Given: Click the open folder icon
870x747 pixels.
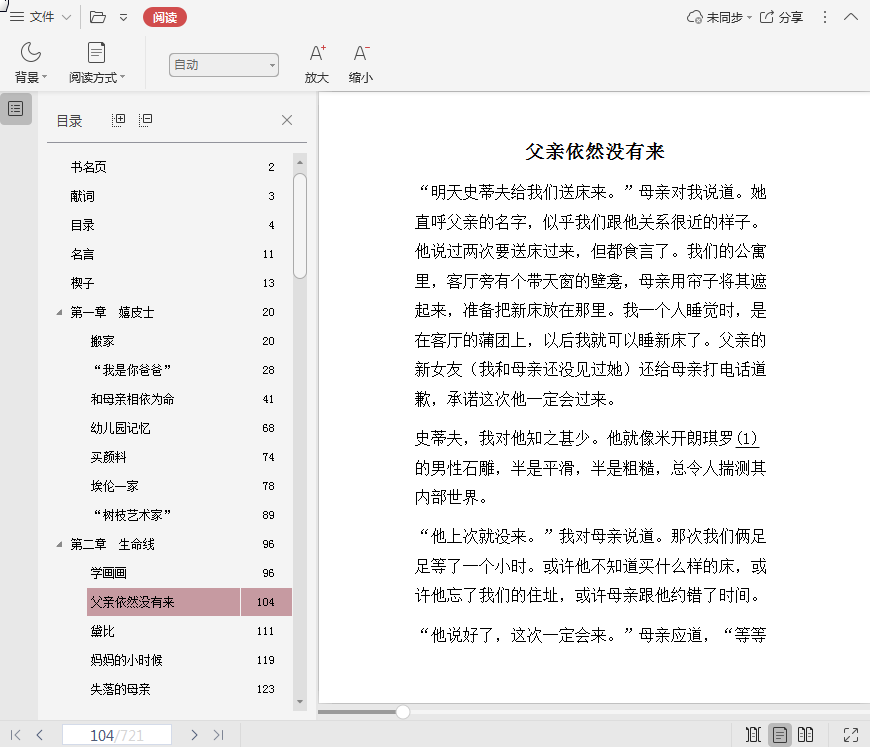Looking at the screenshot, I should [98, 17].
